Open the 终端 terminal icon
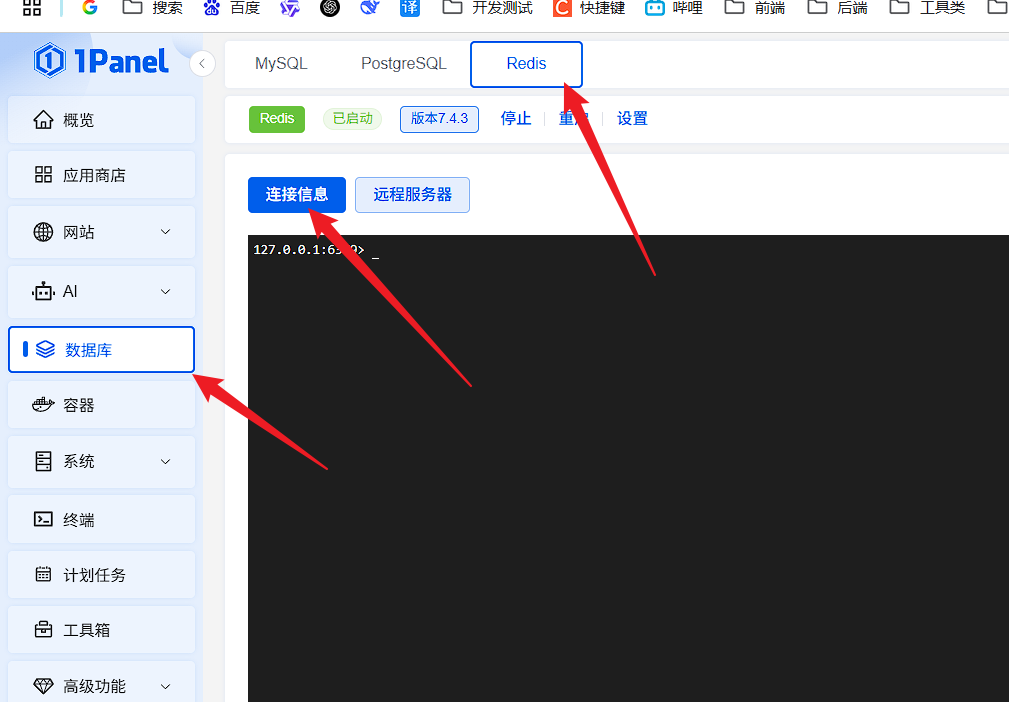 pos(43,519)
